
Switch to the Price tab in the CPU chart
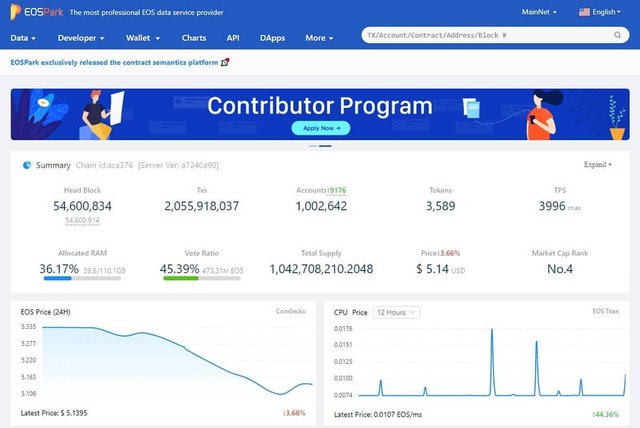pos(360,313)
